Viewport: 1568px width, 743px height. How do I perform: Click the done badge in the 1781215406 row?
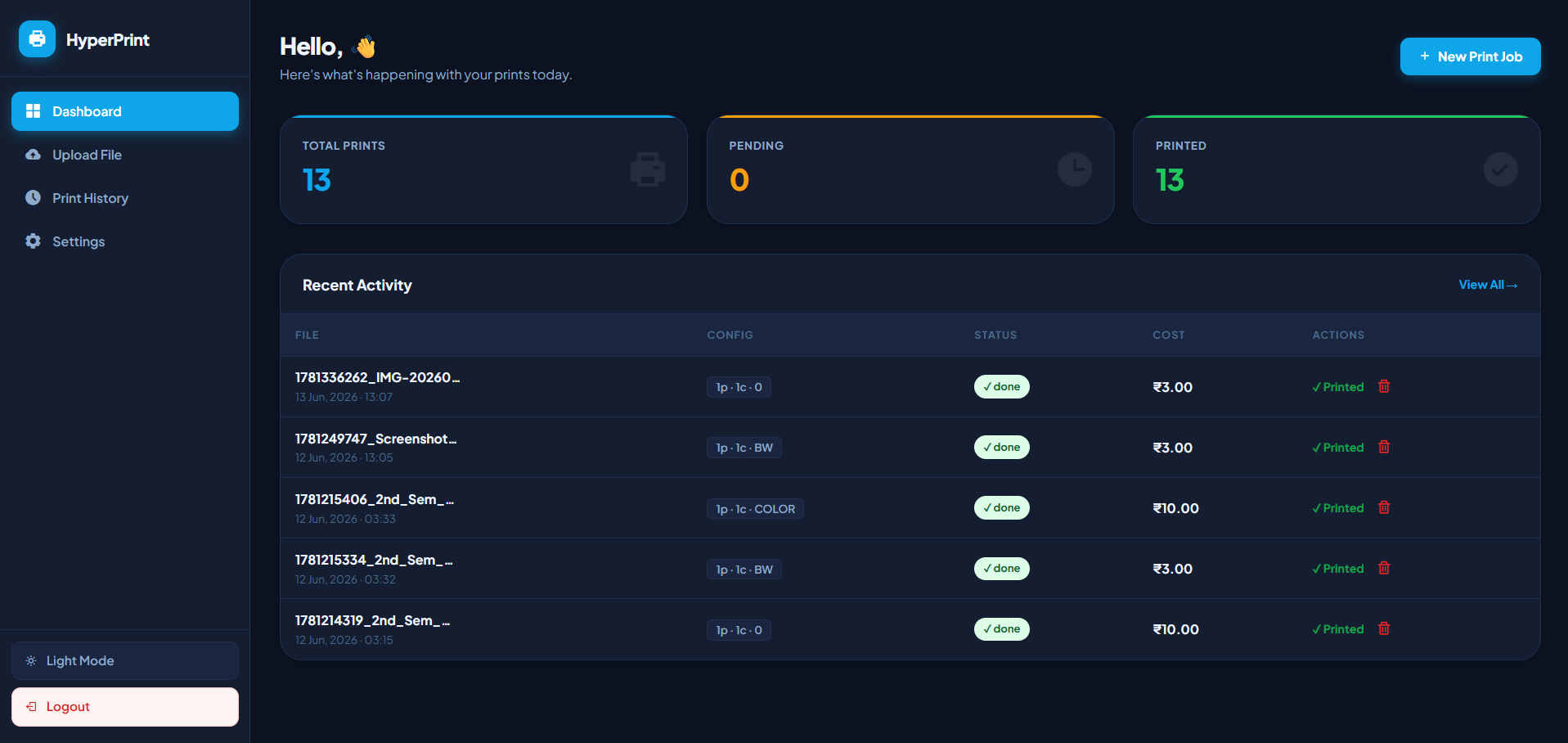tap(1001, 507)
